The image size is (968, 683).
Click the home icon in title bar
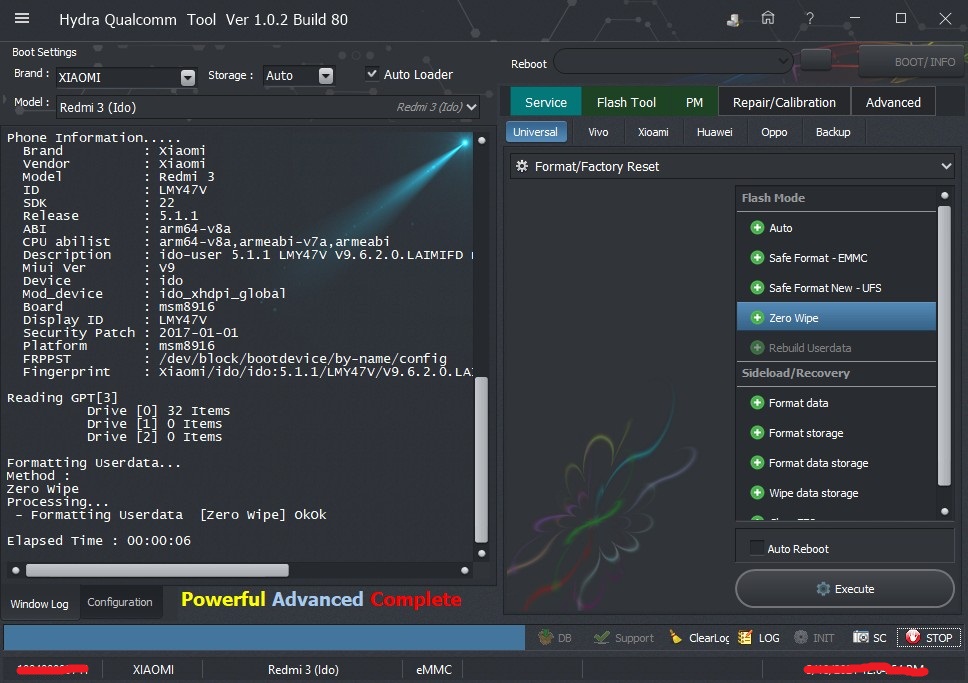pyautogui.click(x=767, y=19)
